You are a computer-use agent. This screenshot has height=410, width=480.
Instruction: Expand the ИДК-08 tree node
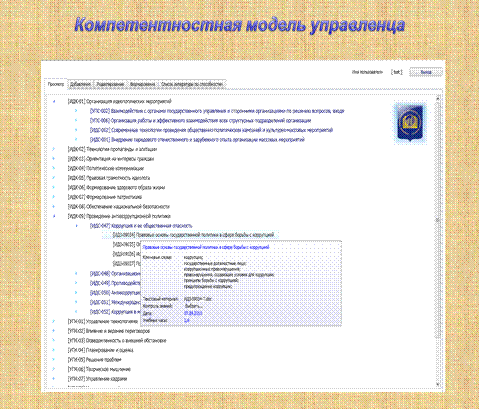click(54, 207)
